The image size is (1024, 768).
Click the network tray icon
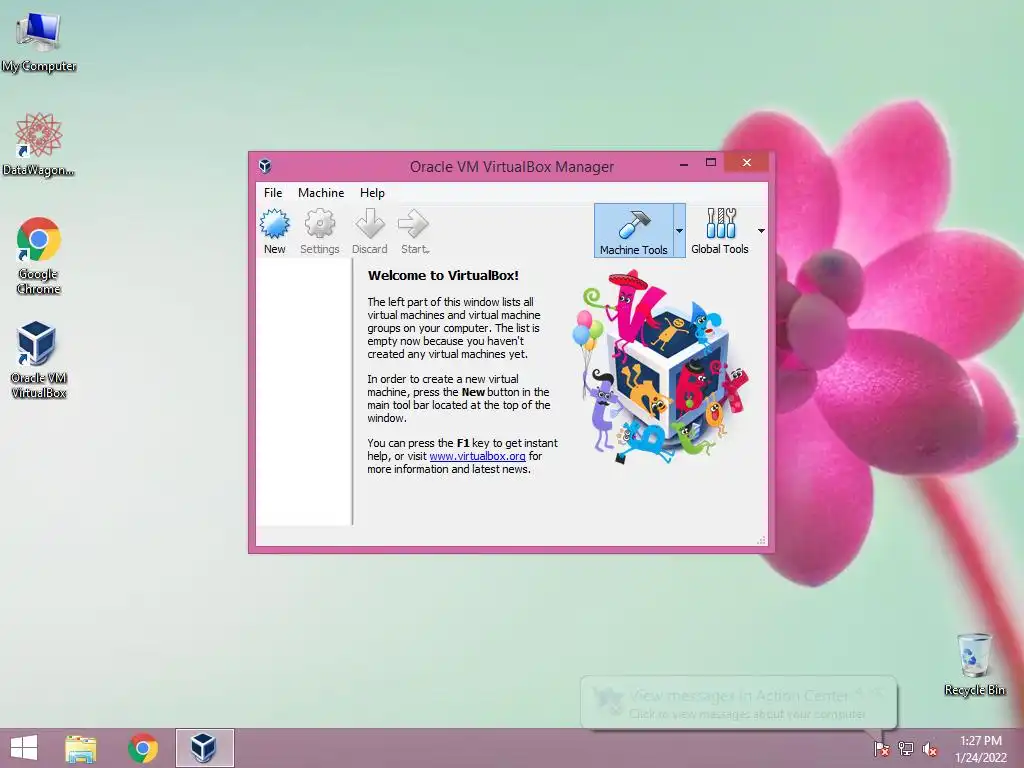tap(906, 748)
